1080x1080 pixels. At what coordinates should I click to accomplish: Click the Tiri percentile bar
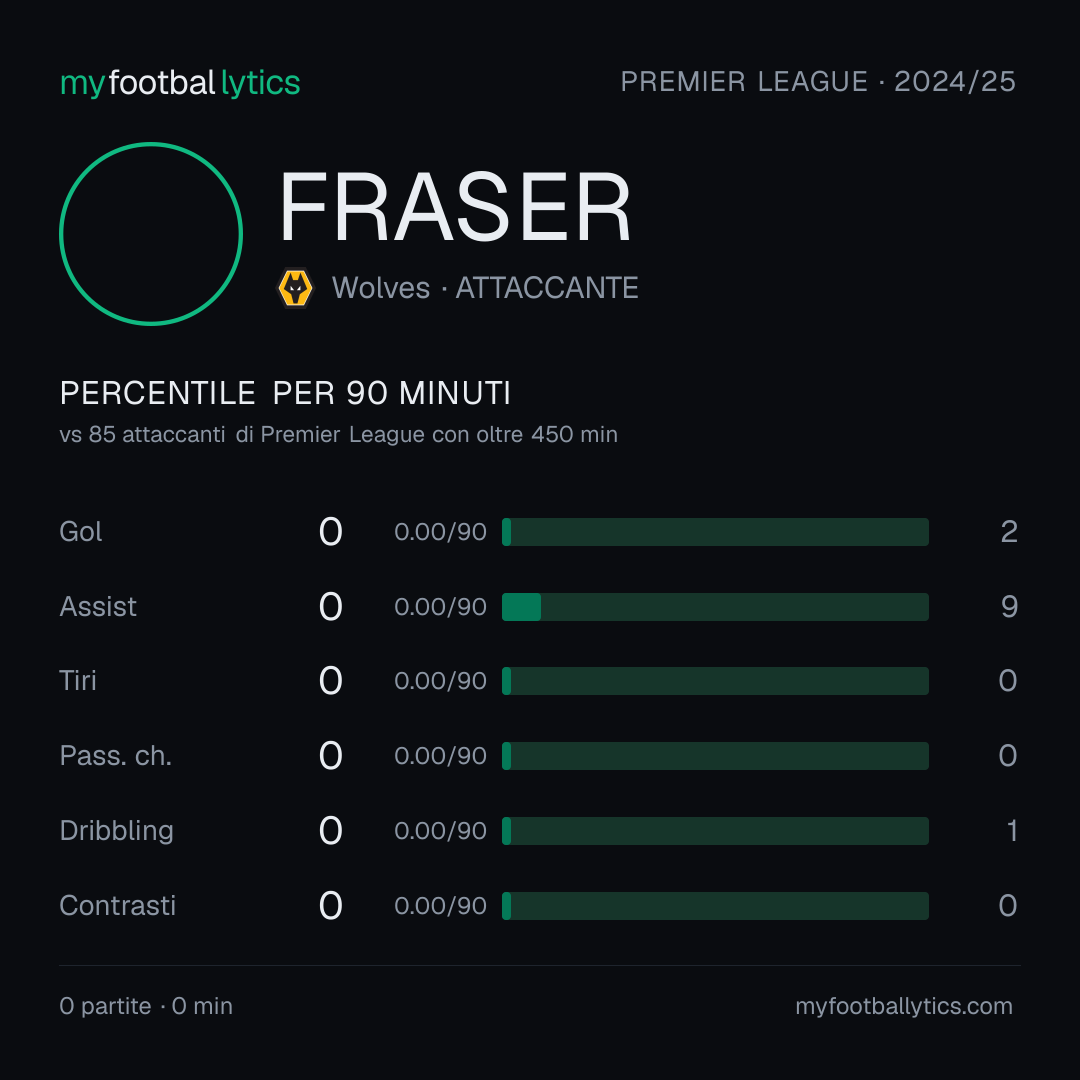[x=715, y=681]
